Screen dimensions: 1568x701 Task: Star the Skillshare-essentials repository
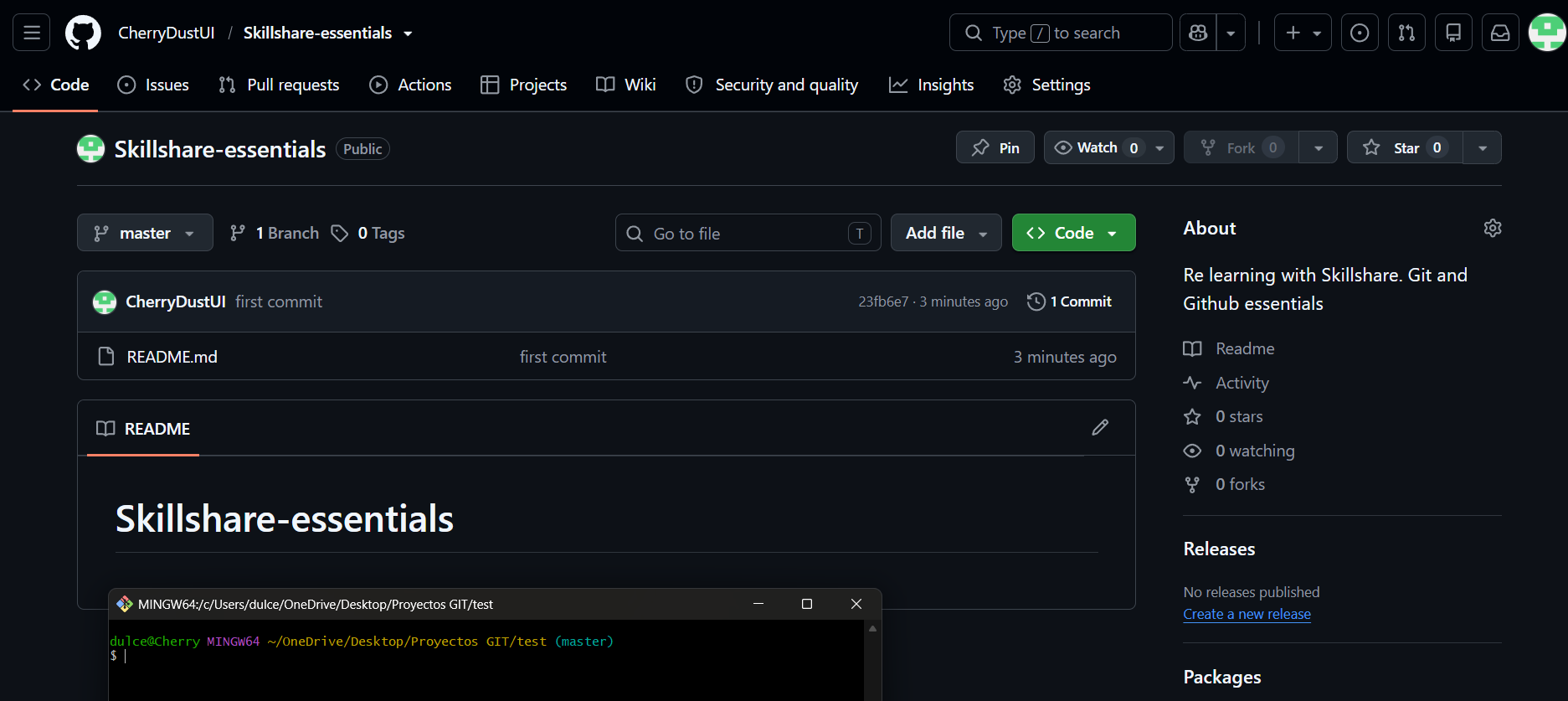1405,147
